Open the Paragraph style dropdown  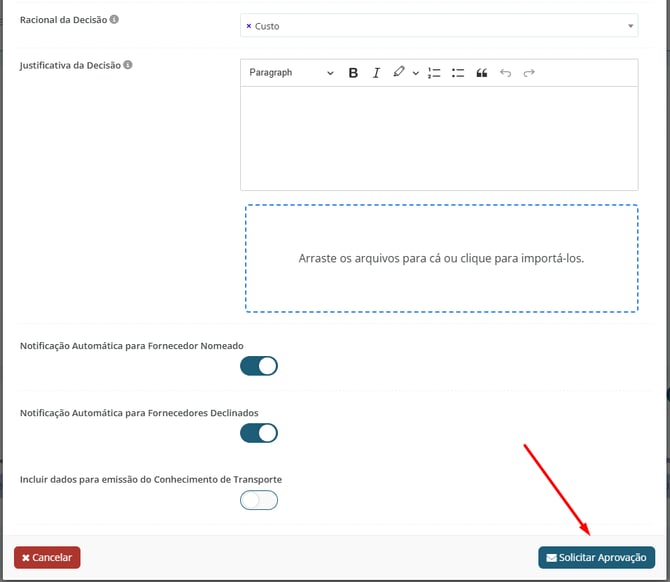(x=291, y=73)
